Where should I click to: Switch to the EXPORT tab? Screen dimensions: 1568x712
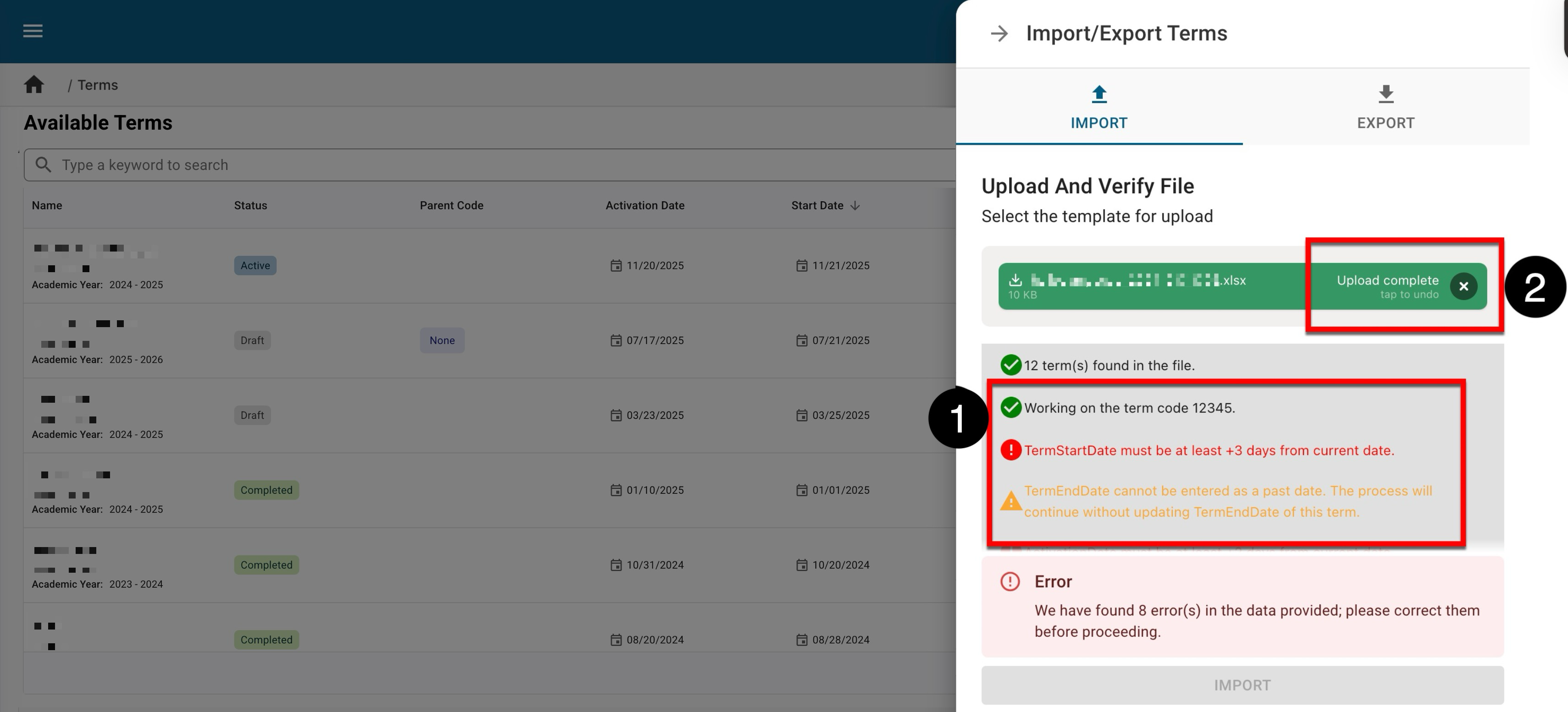point(1386,108)
